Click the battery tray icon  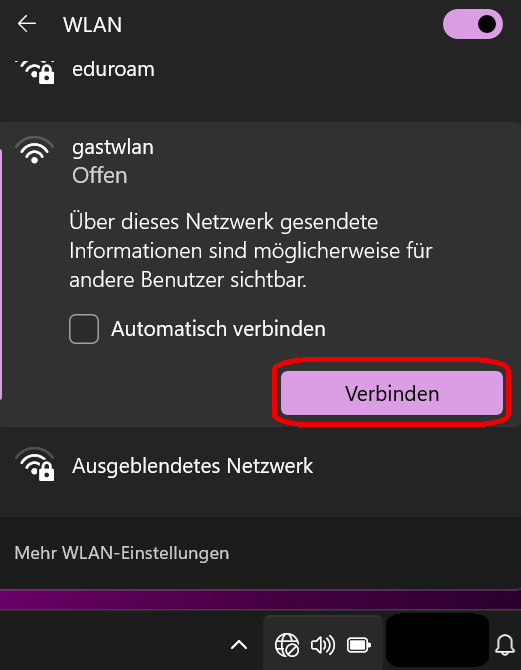[x=359, y=645]
